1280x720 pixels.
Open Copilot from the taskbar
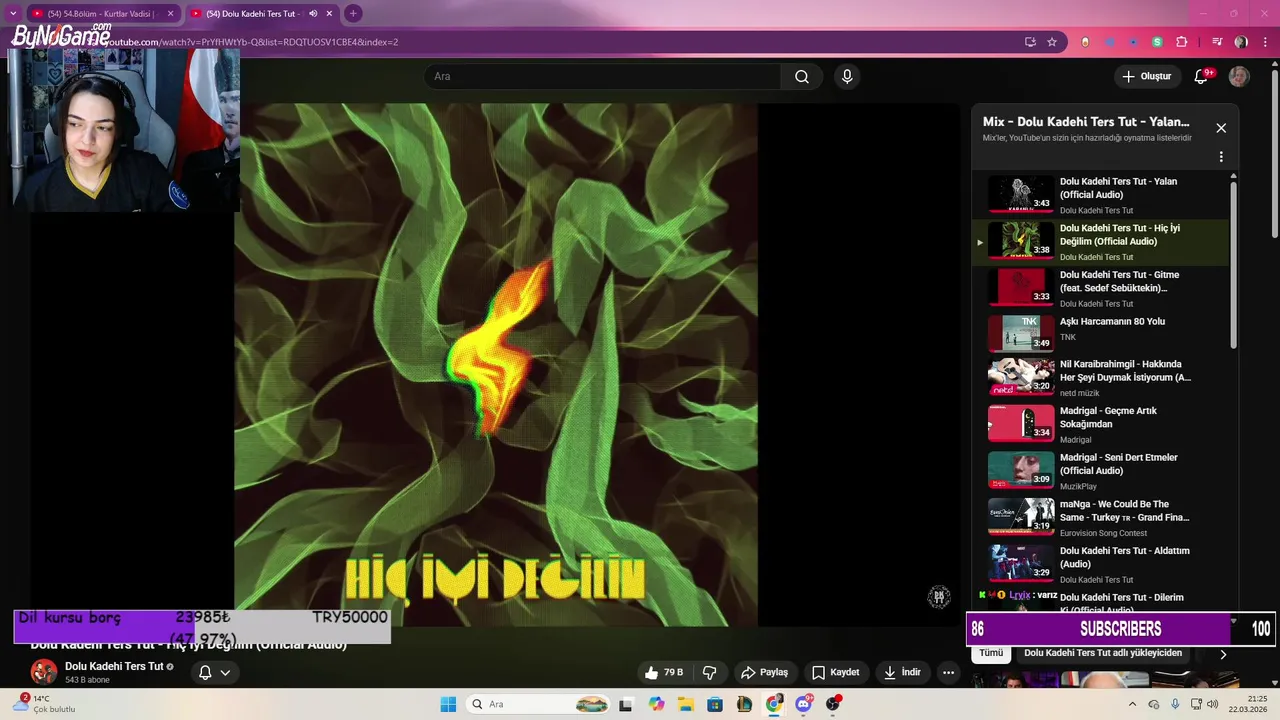pos(656,704)
